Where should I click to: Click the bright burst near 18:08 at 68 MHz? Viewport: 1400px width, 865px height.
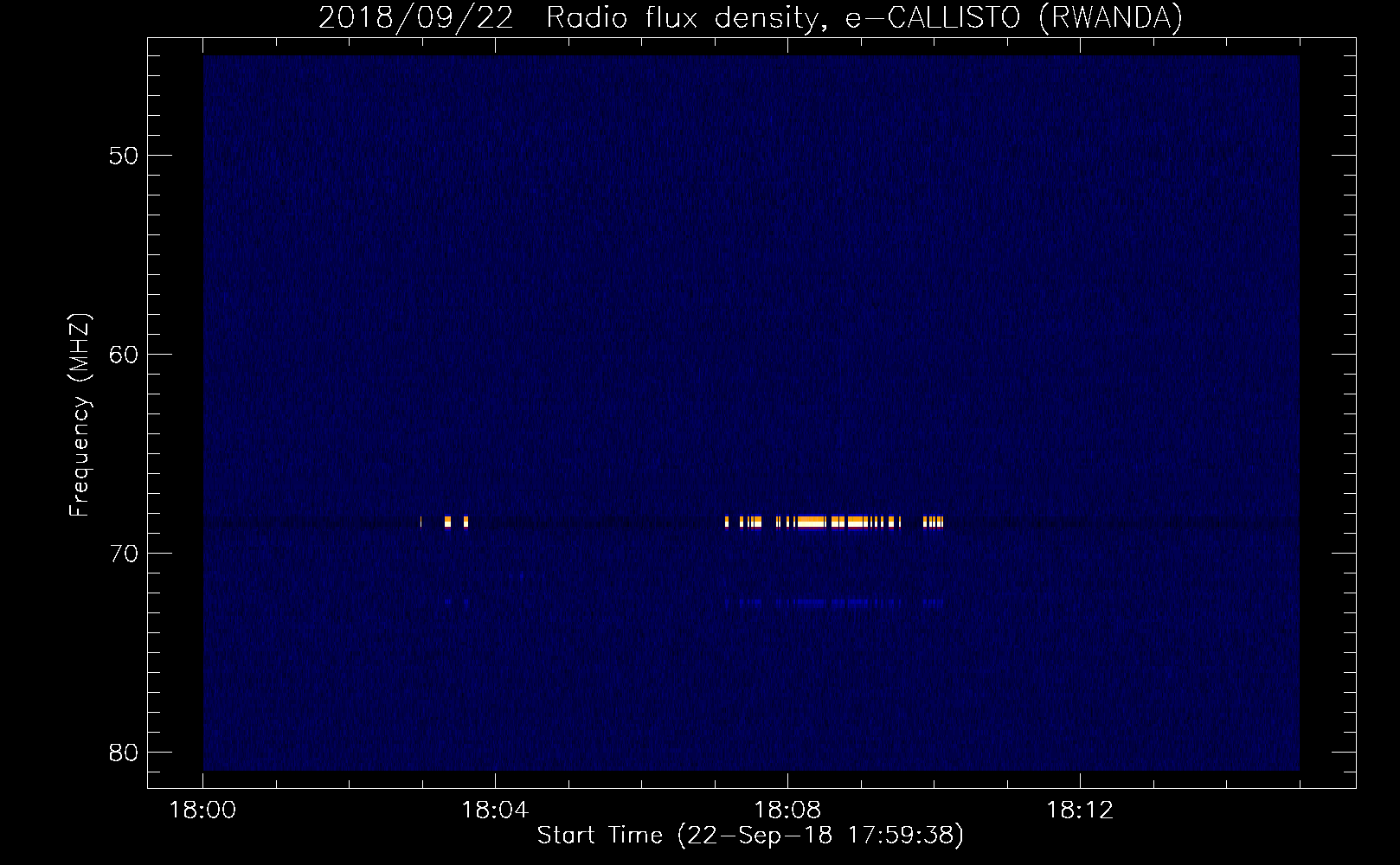(834, 522)
